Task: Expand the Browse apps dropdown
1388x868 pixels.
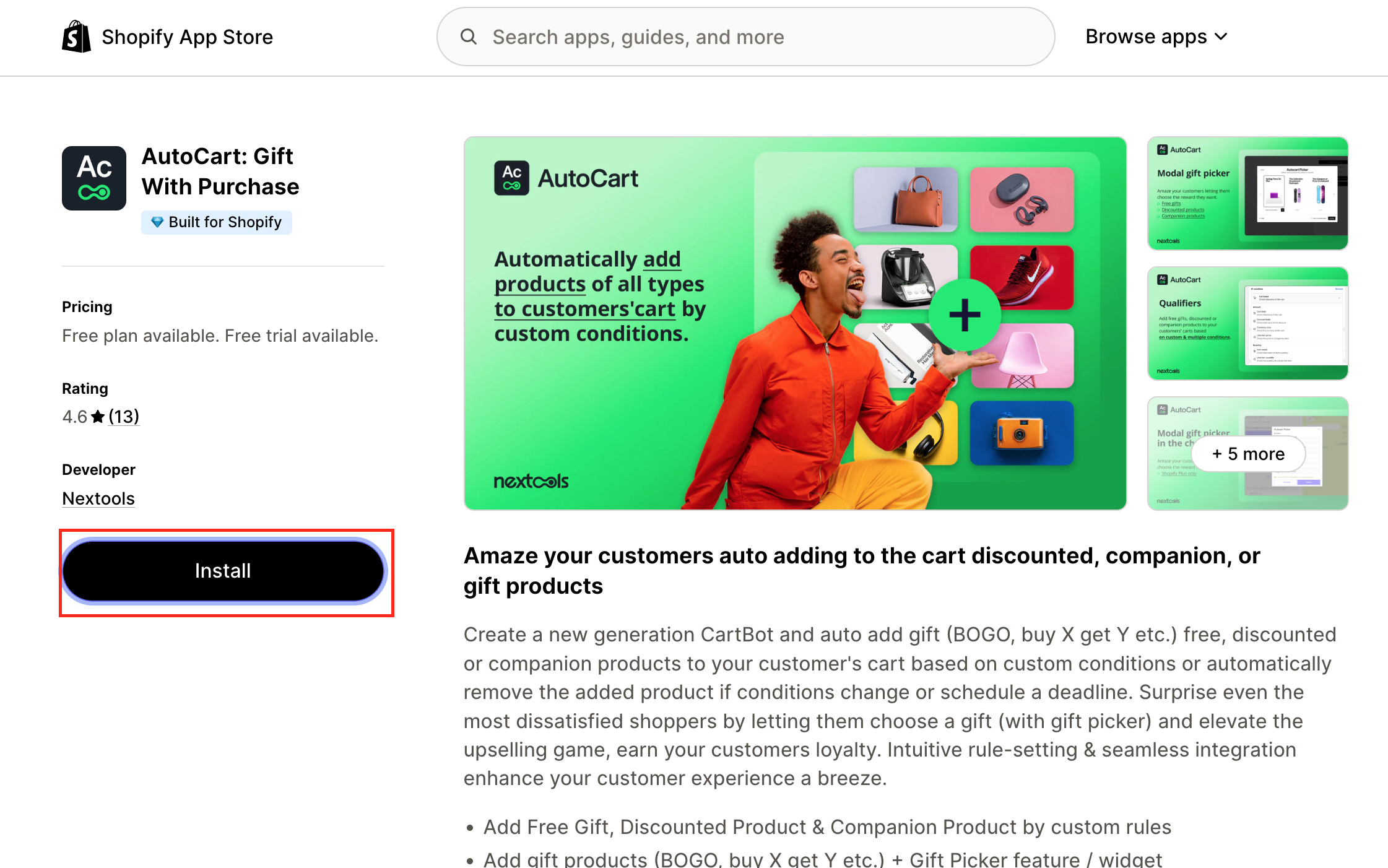Action: (1156, 37)
